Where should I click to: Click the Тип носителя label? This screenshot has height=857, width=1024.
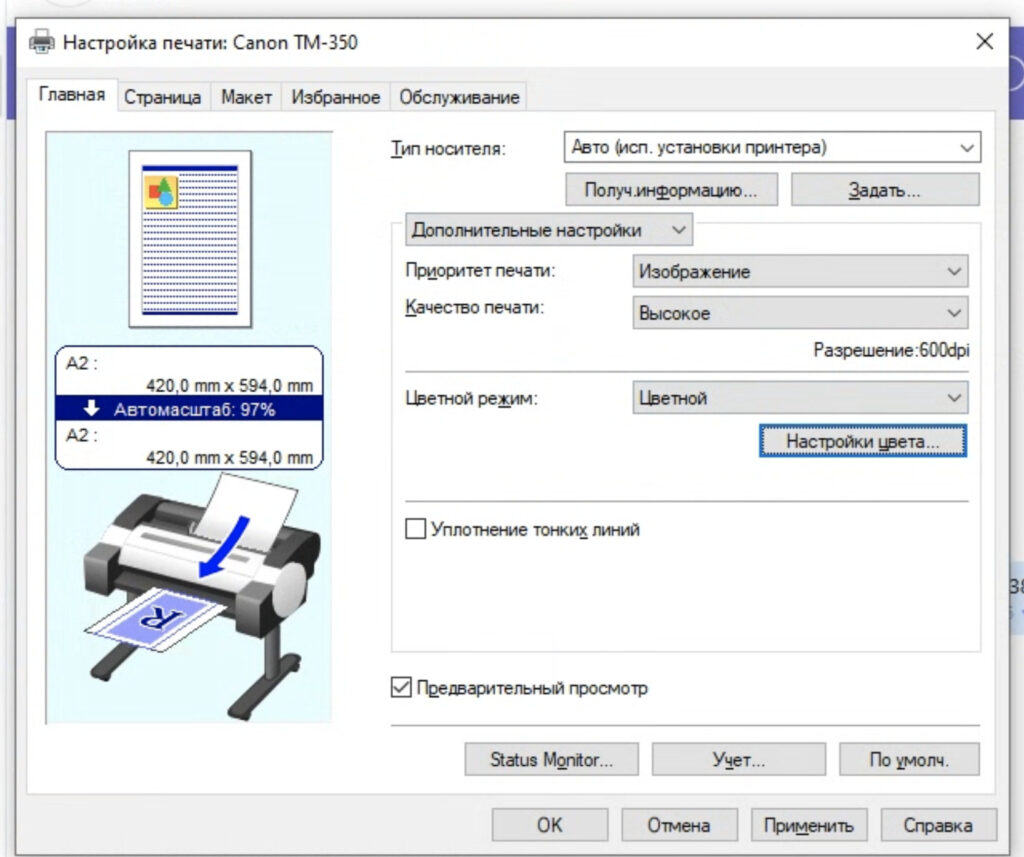(x=448, y=148)
